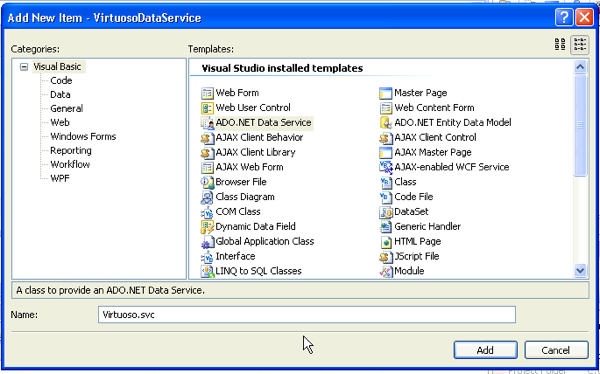Open the dialog Help question mark button
Screen dimensions: 600x374
(x=564, y=18)
